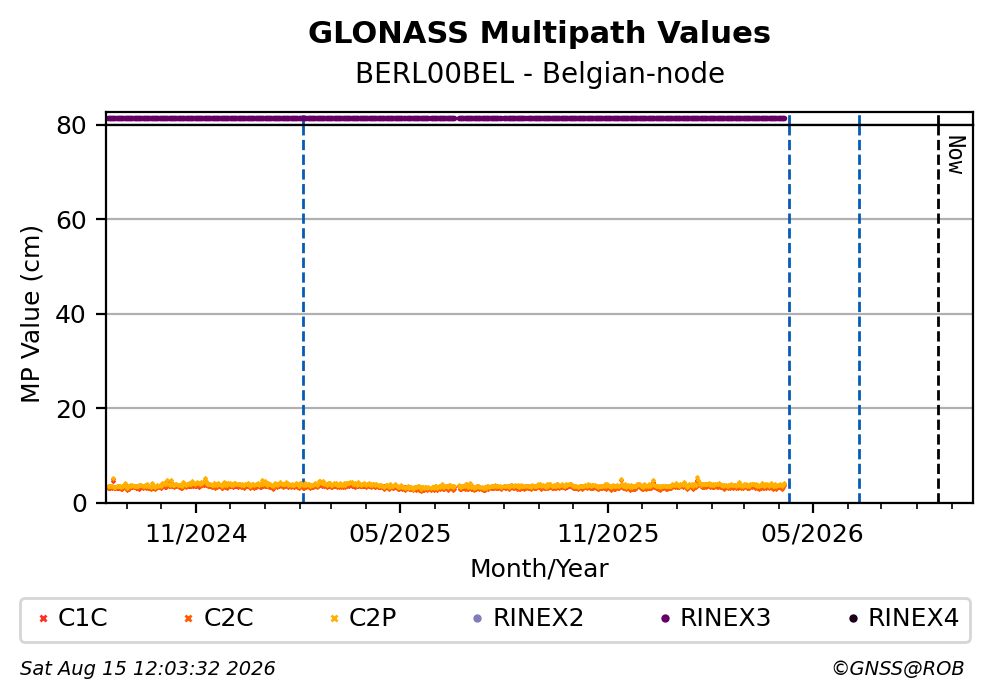Viewport: 992px width, 699px height.
Task: Click the 60 y-axis tick label
Action: [71, 220]
